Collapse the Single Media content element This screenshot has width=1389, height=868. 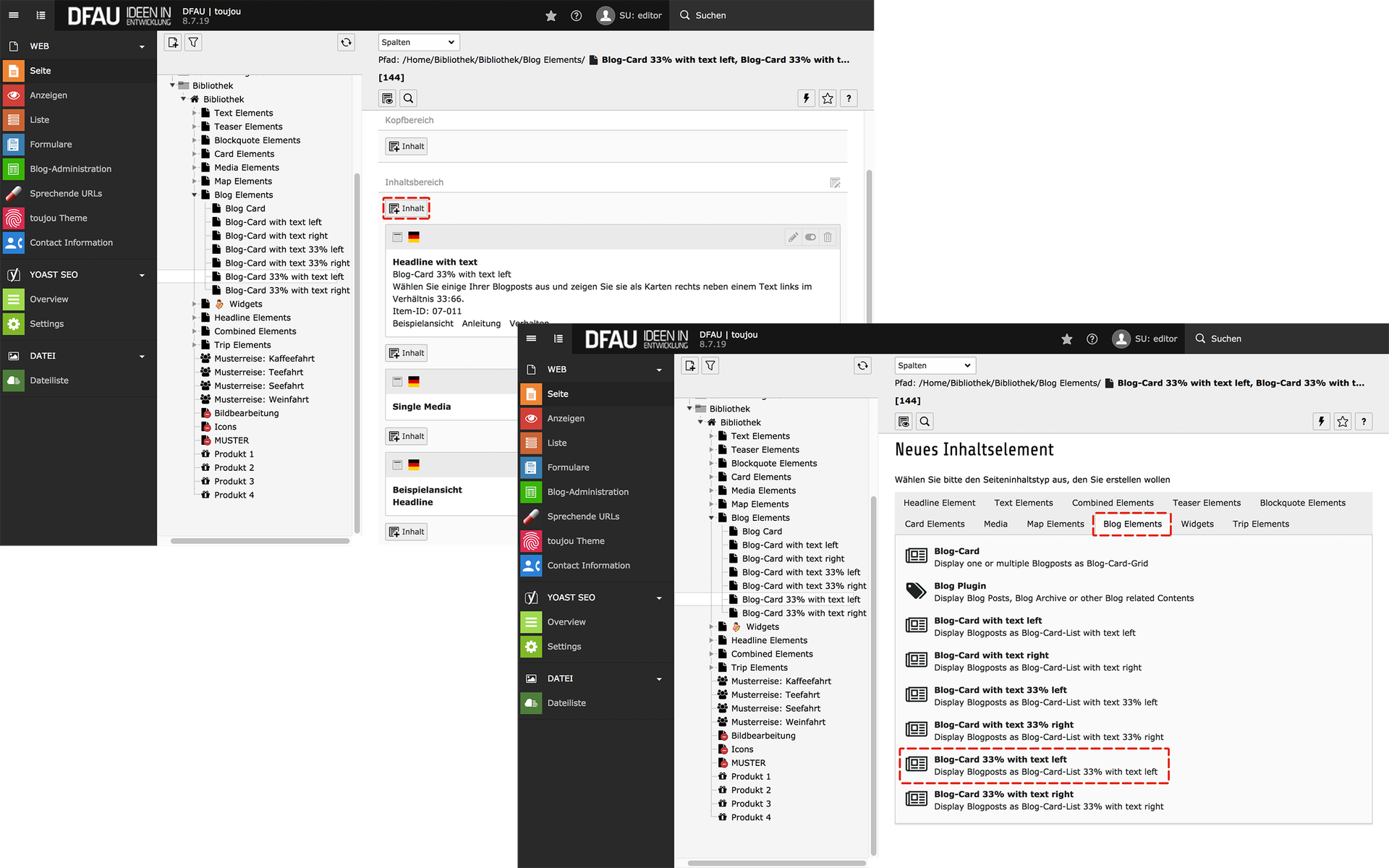click(397, 382)
